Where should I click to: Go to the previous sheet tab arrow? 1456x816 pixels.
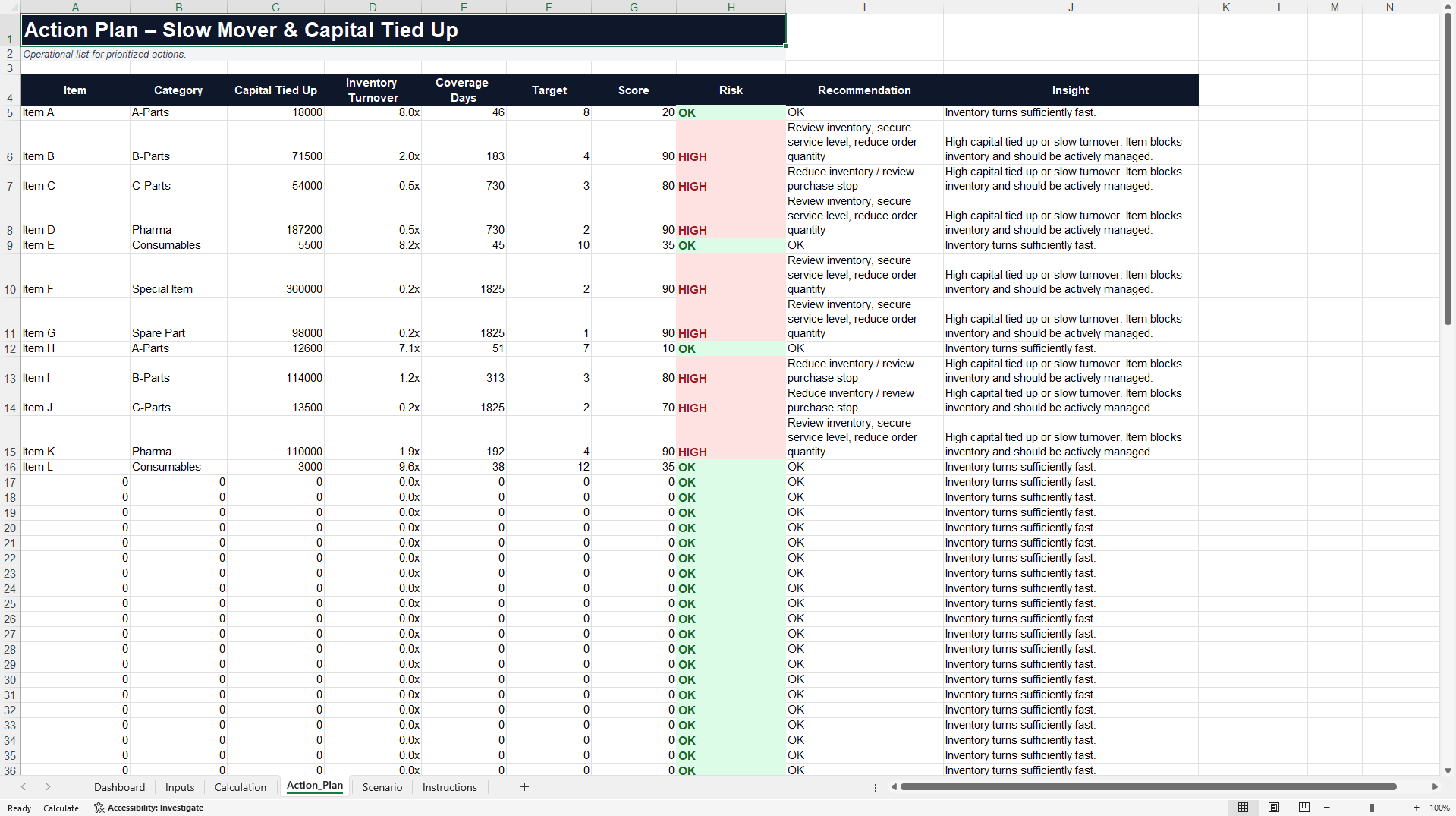coord(24,787)
